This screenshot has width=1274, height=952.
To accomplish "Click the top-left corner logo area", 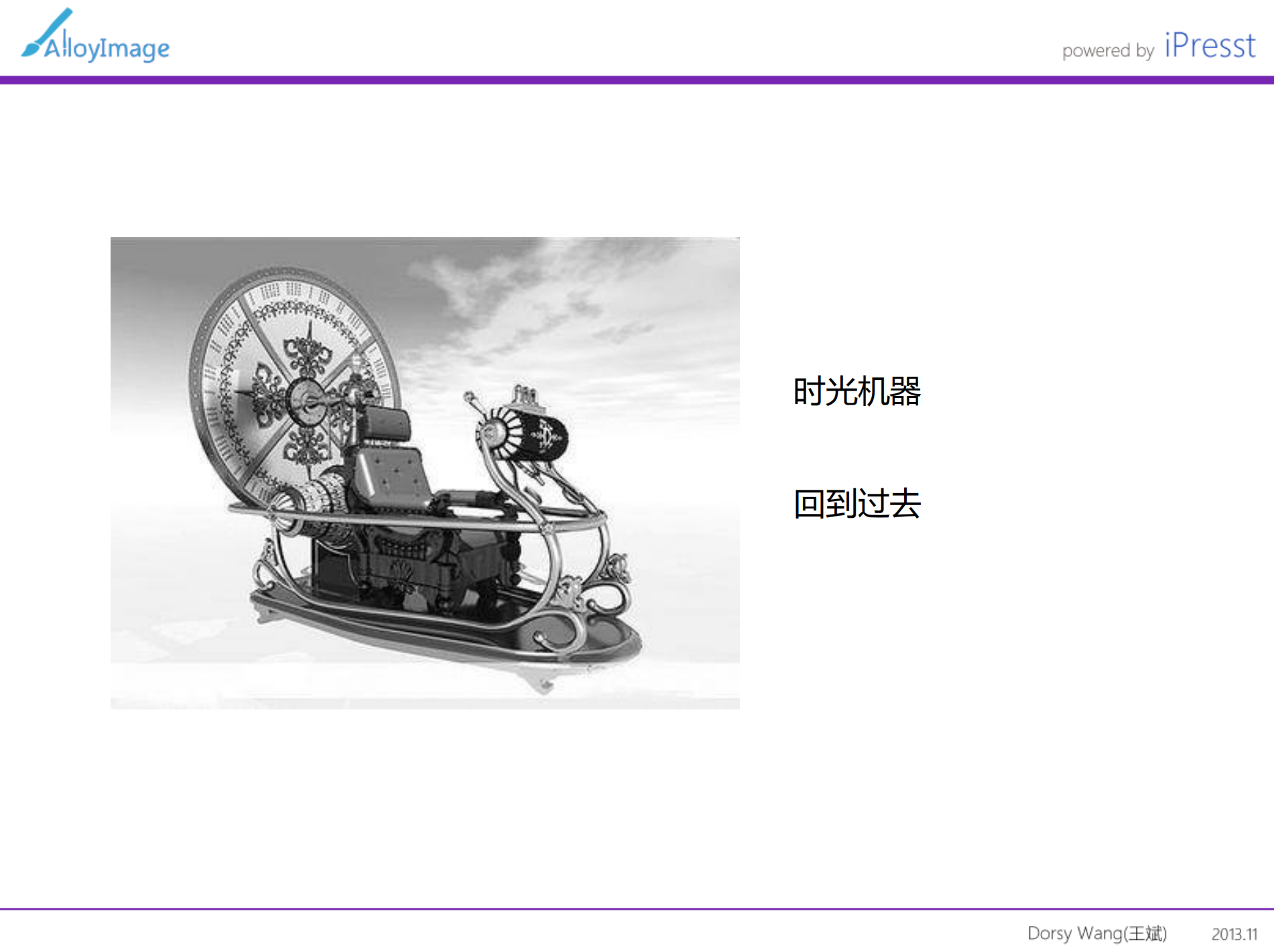I will pyautogui.click(x=94, y=37).
